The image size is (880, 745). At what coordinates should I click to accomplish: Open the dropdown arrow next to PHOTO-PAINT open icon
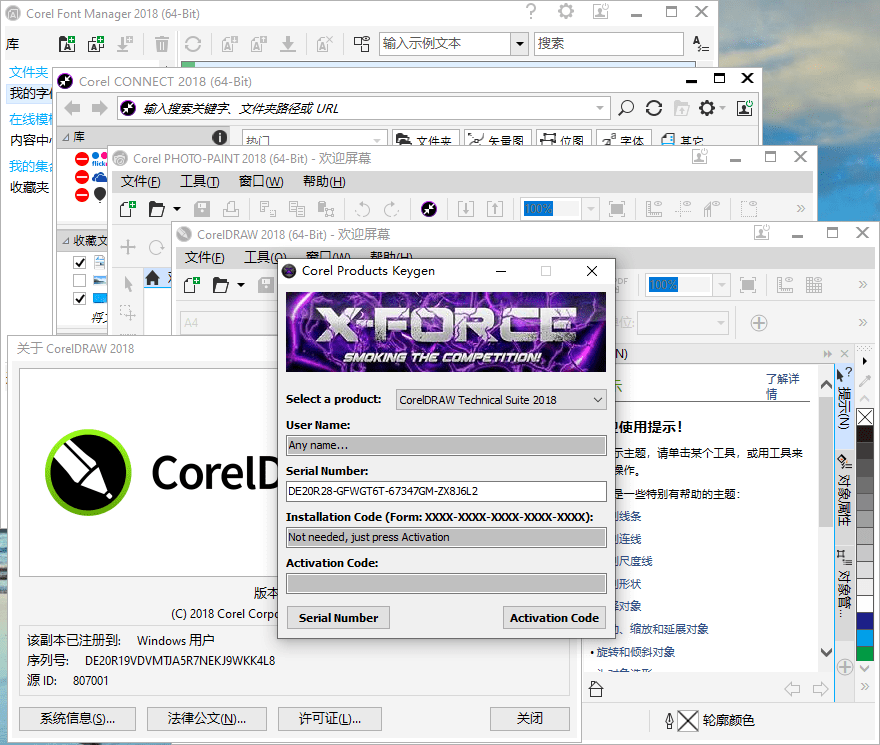[177, 209]
